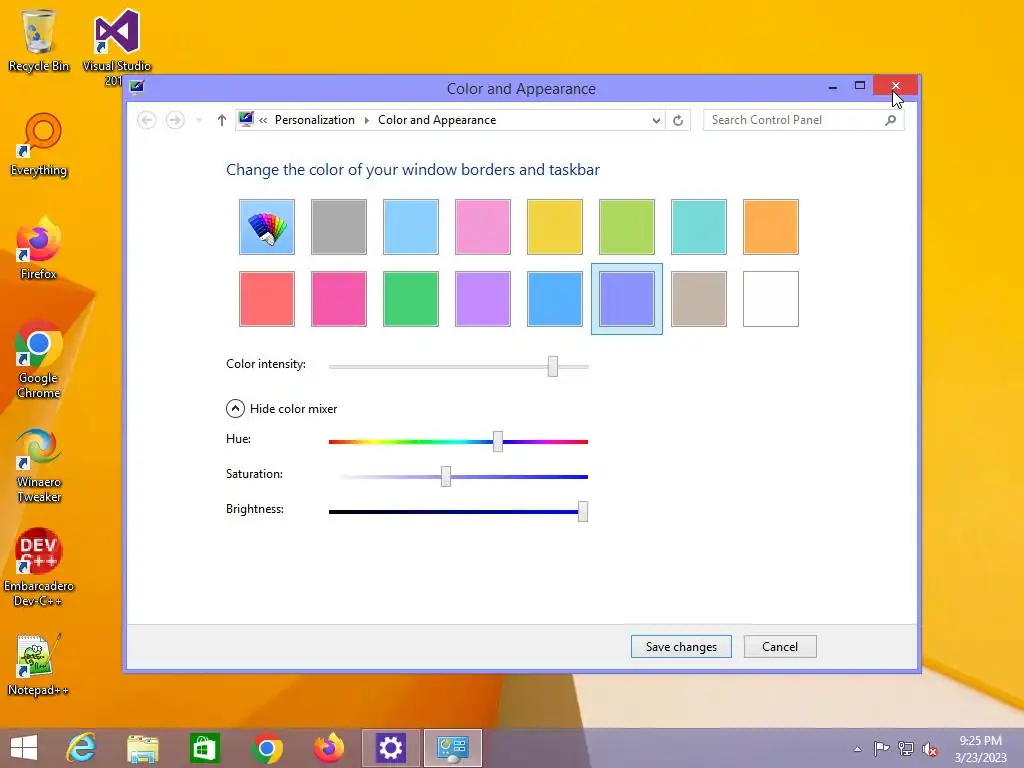Click Save changes button
Image resolution: width=1024 pixels, height=768 pixels.
coord(681,647)
